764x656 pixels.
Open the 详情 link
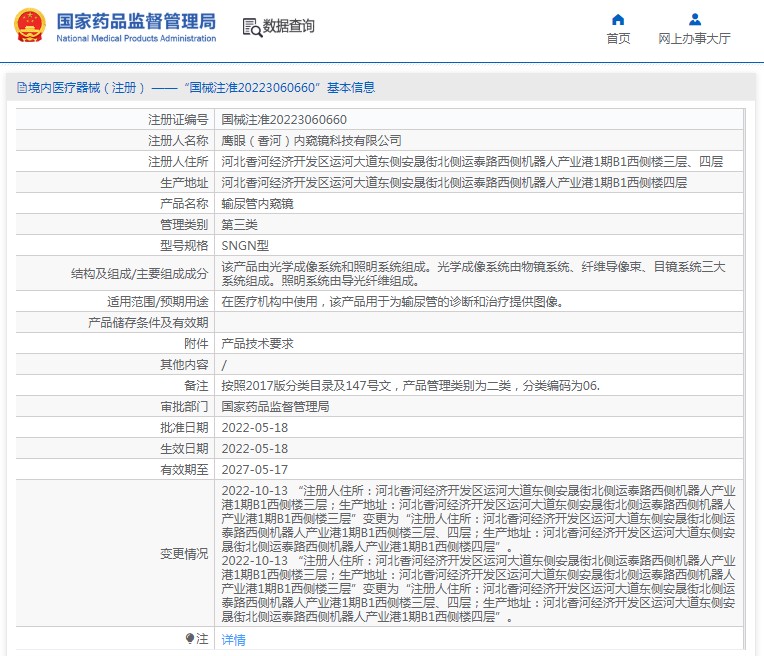233,639
